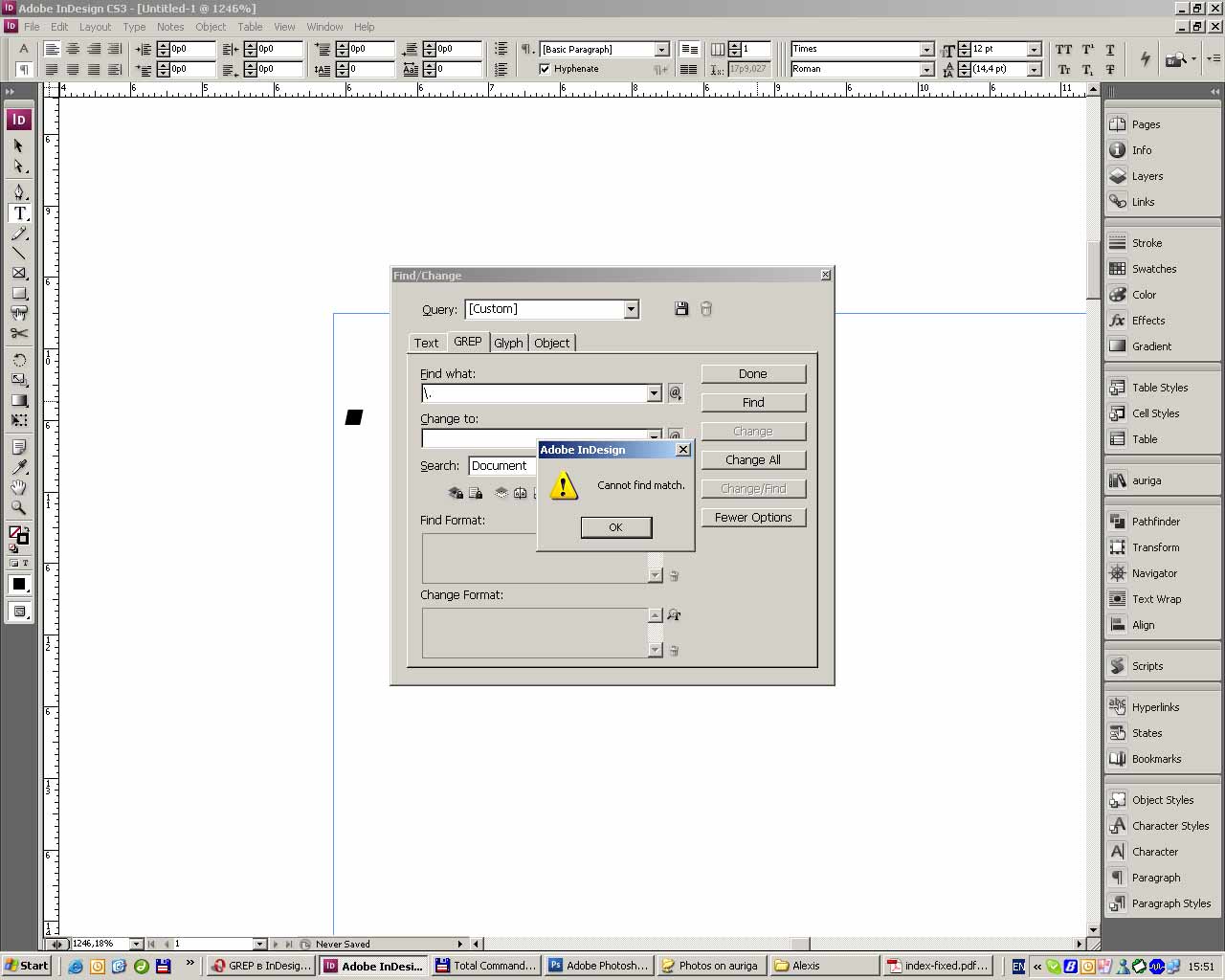
Task: Select the Eyedropper tool
Action: point(18,467)
